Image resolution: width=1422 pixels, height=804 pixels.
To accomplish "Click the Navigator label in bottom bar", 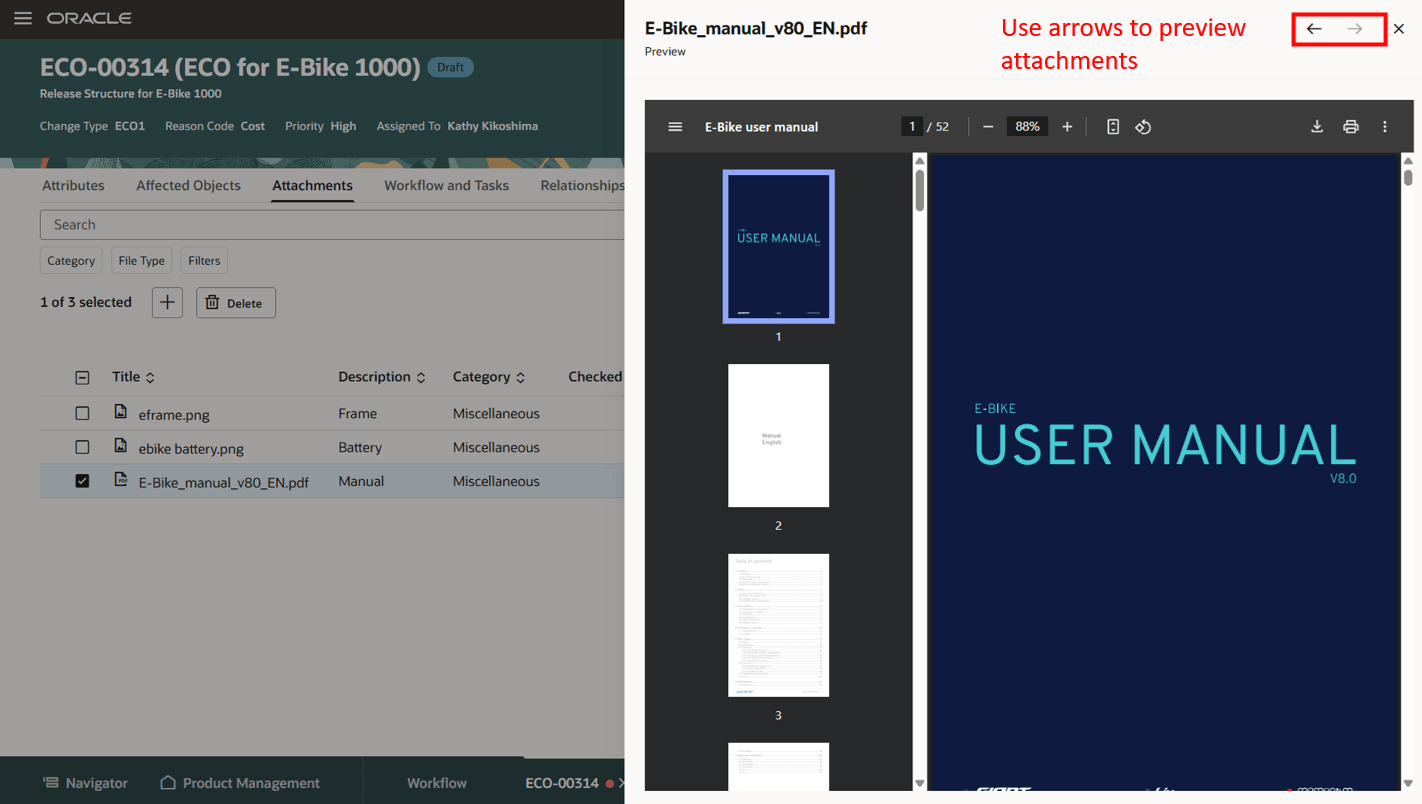I will coord(97,783).
